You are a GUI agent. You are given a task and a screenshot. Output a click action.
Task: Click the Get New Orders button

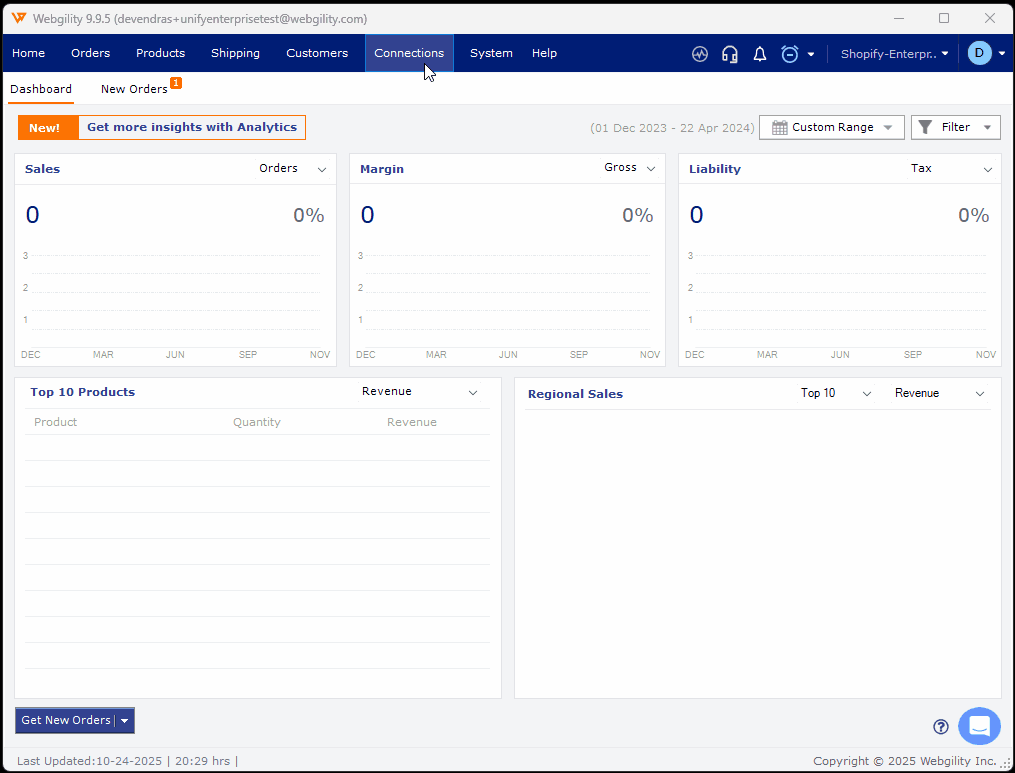(65, 721)
